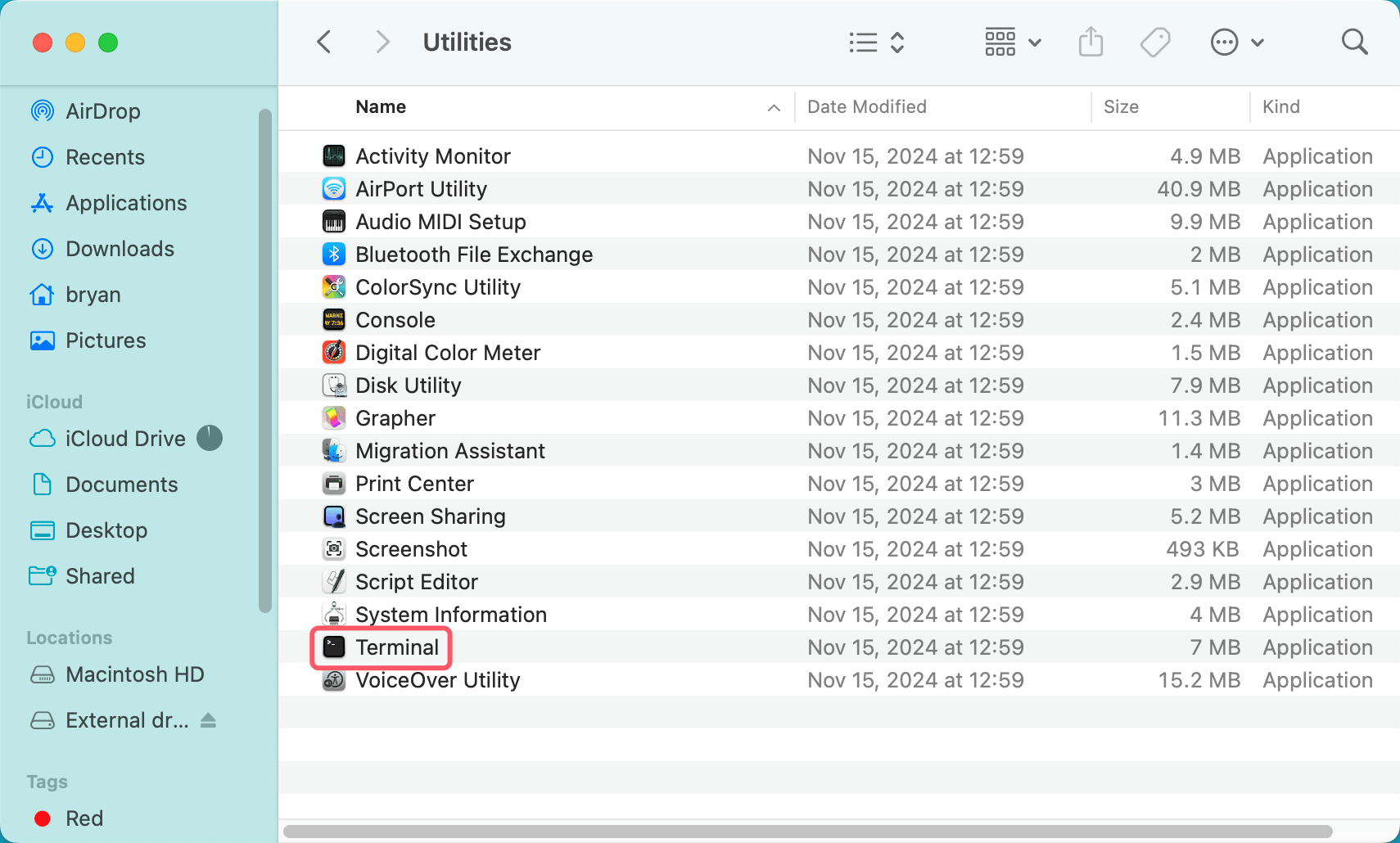Select Macintosh HD under Locations
Image resolution: width=1400 pixels, height=843 pixels.
tap(134, 674)
